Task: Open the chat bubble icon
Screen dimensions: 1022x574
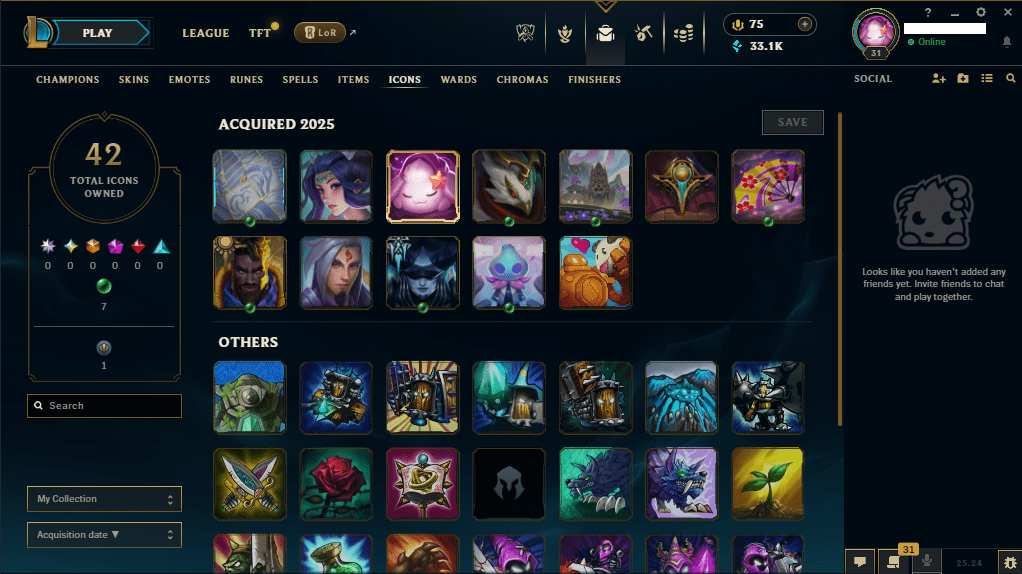Action: 860,562
